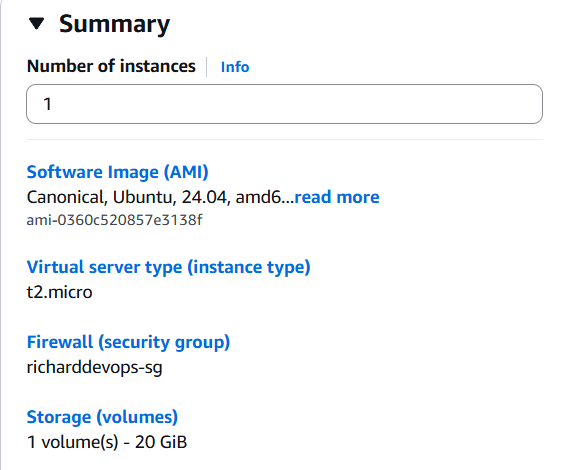This screenshot has width=561, height=470.
Task: Click the Number of instances label
Action: tap(111, 66)
